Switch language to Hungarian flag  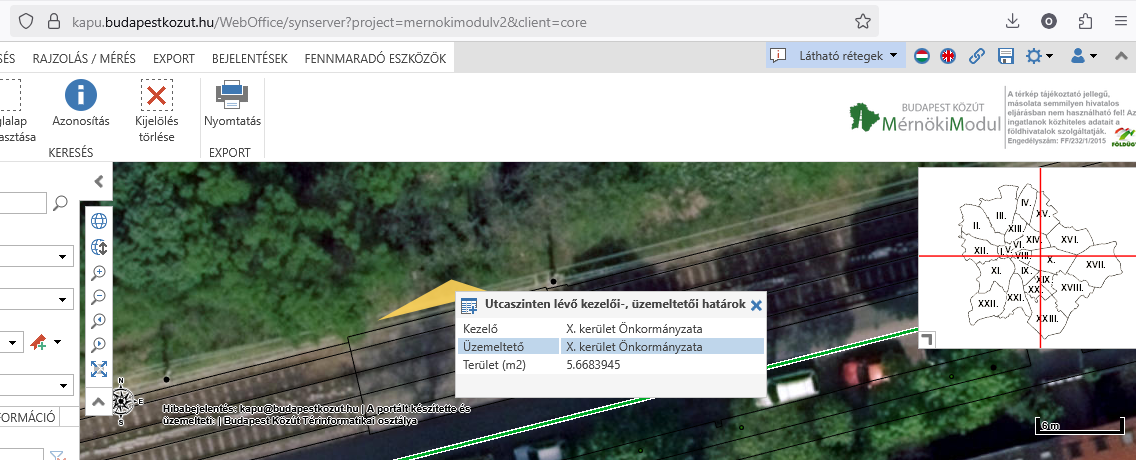point(923,56)
